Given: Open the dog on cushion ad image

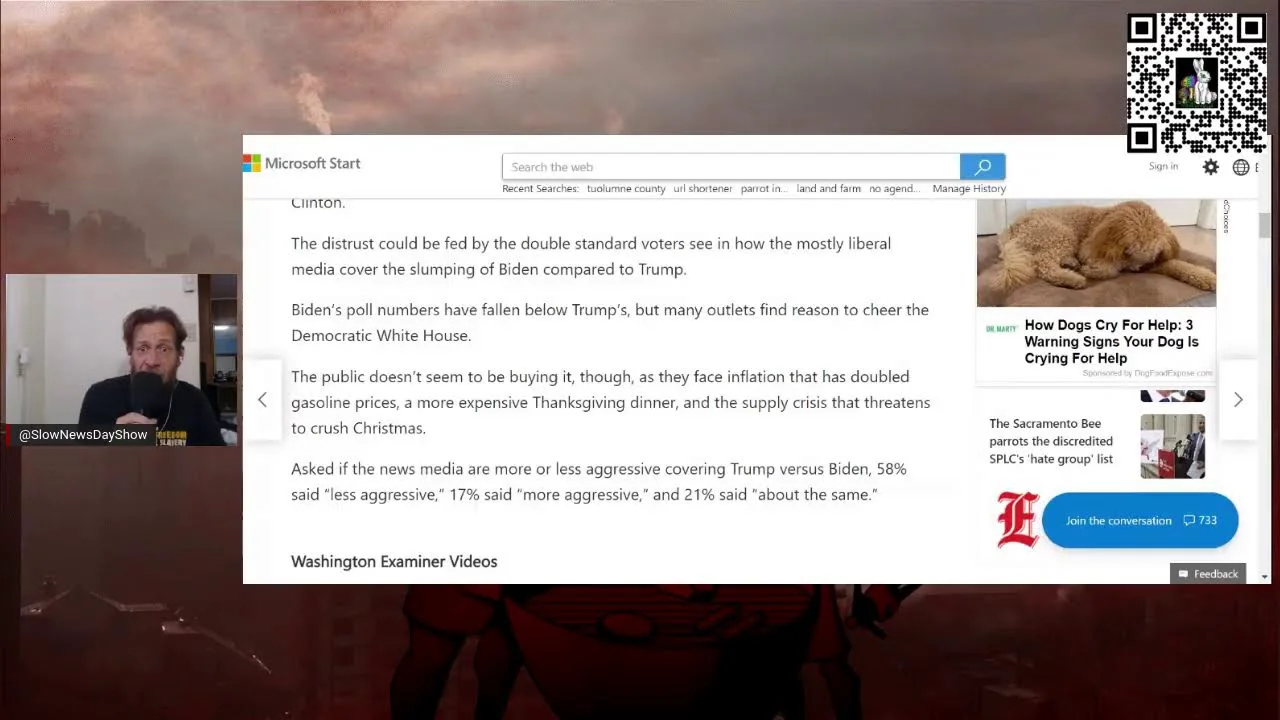Looking at the screenshot, I should [x=1096, y=253].
